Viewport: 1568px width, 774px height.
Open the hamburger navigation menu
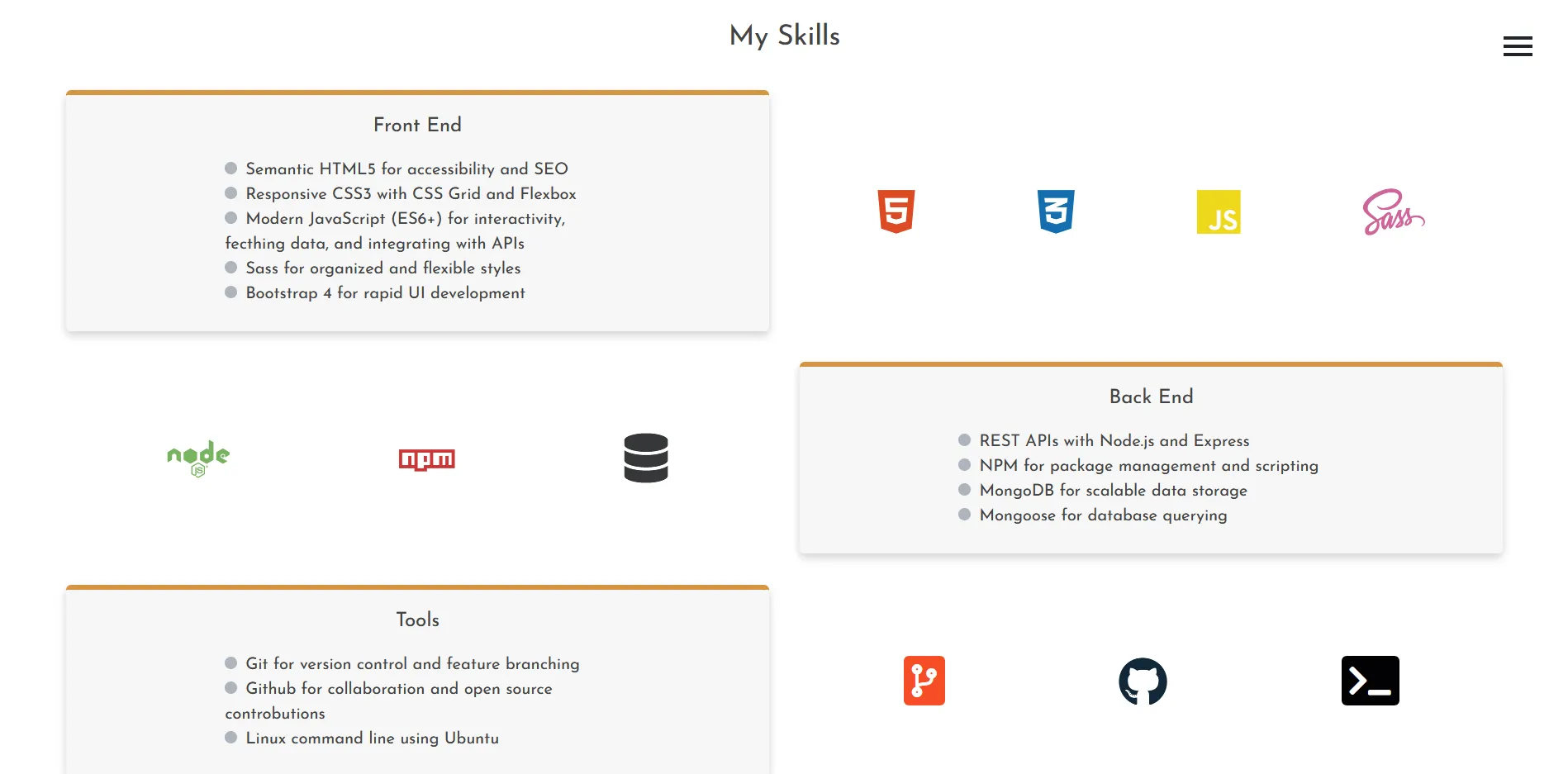1518,46
